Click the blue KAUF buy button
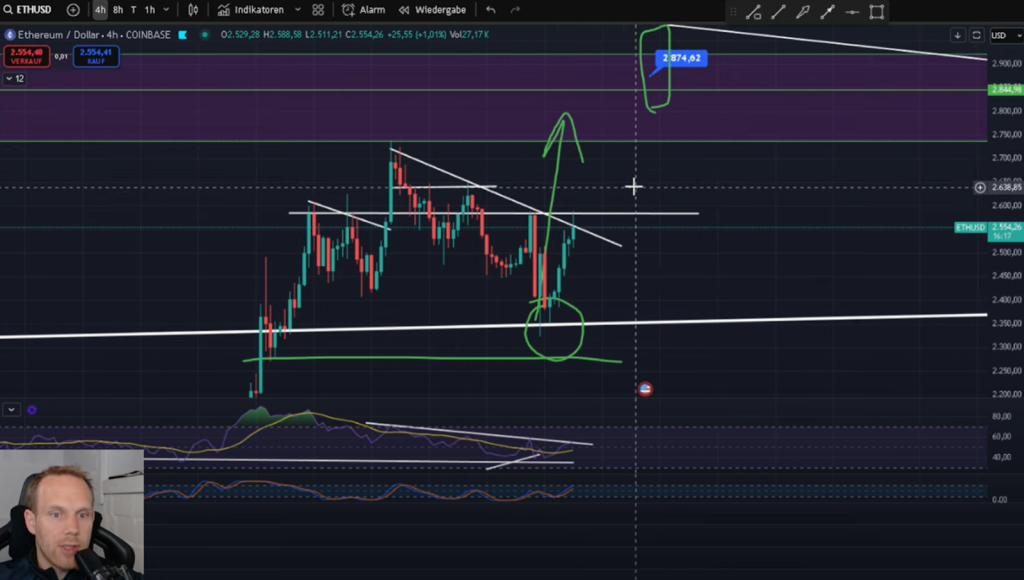Screen dimensions: 1024x580 click(x=96, y=56)
